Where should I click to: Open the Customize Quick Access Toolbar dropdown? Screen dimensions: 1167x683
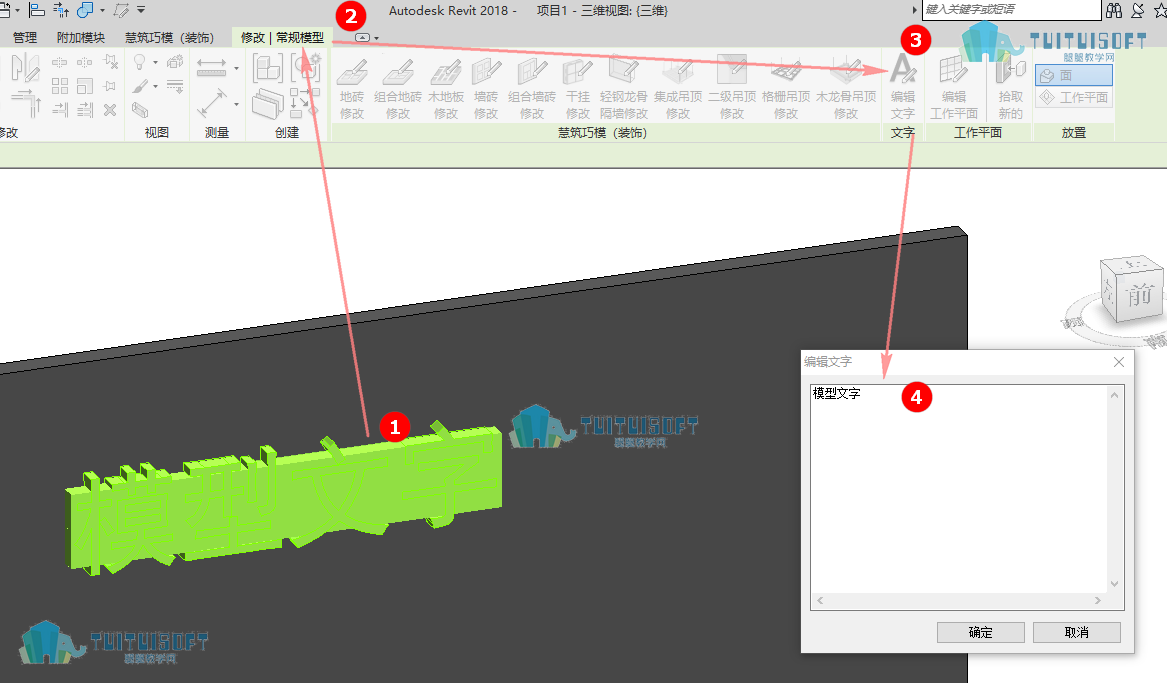pos(141,10)
